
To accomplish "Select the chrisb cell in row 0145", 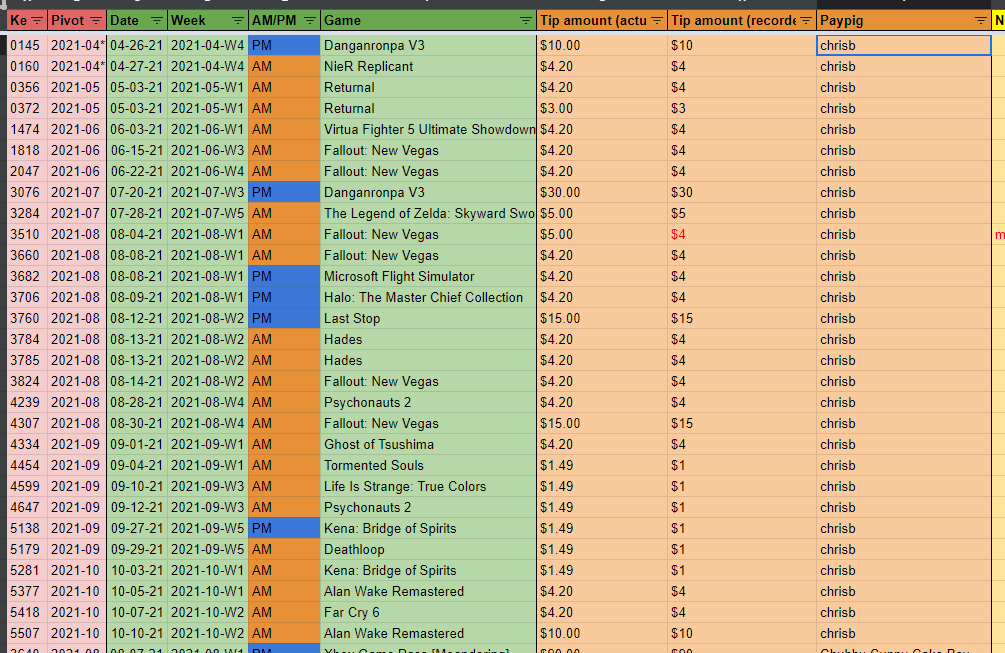I will (x=904, y=45).
